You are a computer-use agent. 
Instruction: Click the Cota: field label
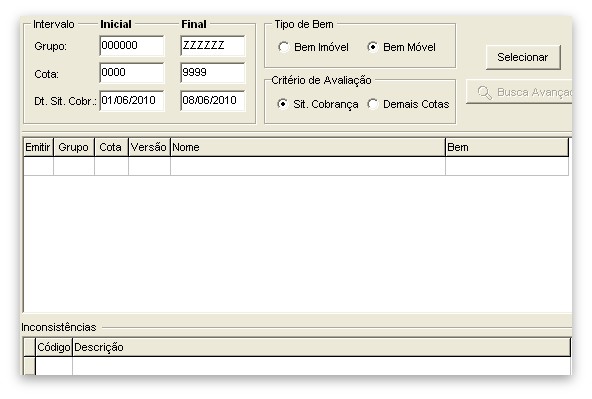click(46, 74)
